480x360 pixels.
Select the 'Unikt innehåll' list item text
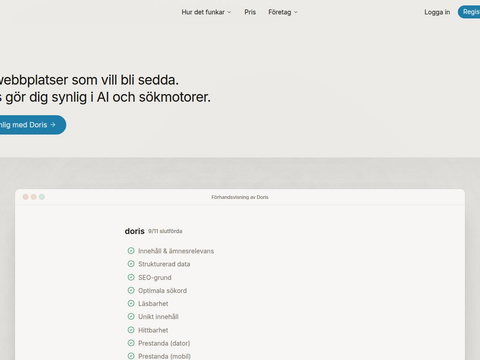[x=158, y=317]
